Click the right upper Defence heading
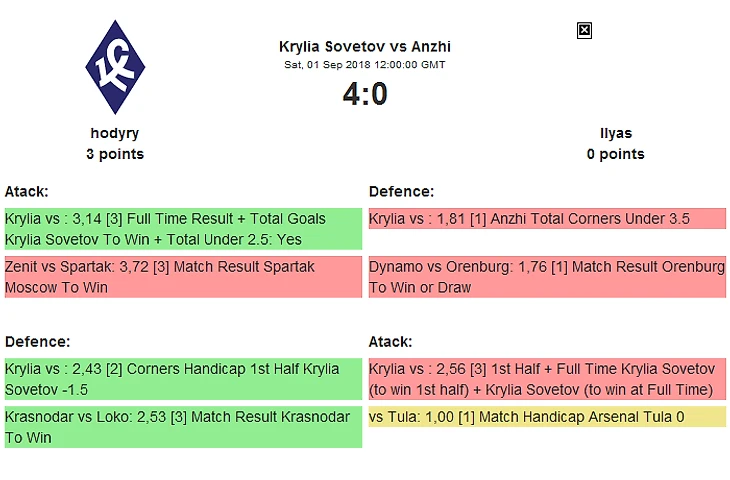The width and height of the screenshot is (730, 480). click(401, 191)
